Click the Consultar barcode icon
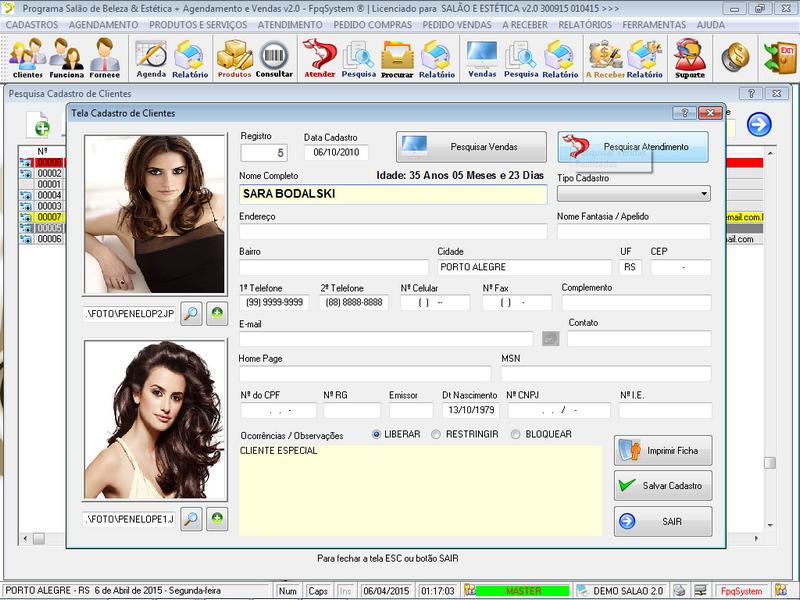 274,59
